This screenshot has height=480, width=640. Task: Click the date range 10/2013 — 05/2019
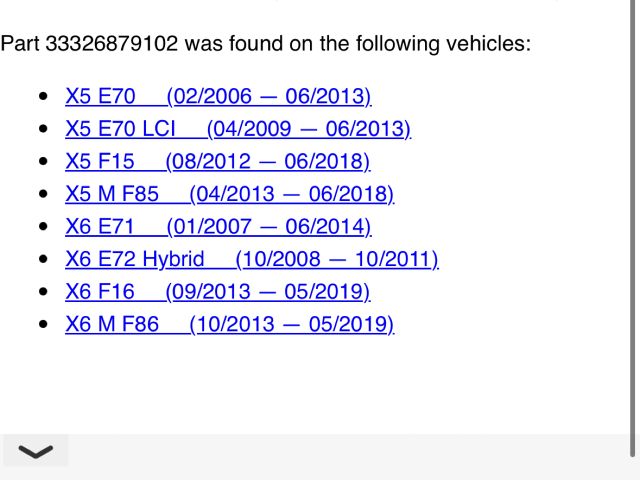292,324
